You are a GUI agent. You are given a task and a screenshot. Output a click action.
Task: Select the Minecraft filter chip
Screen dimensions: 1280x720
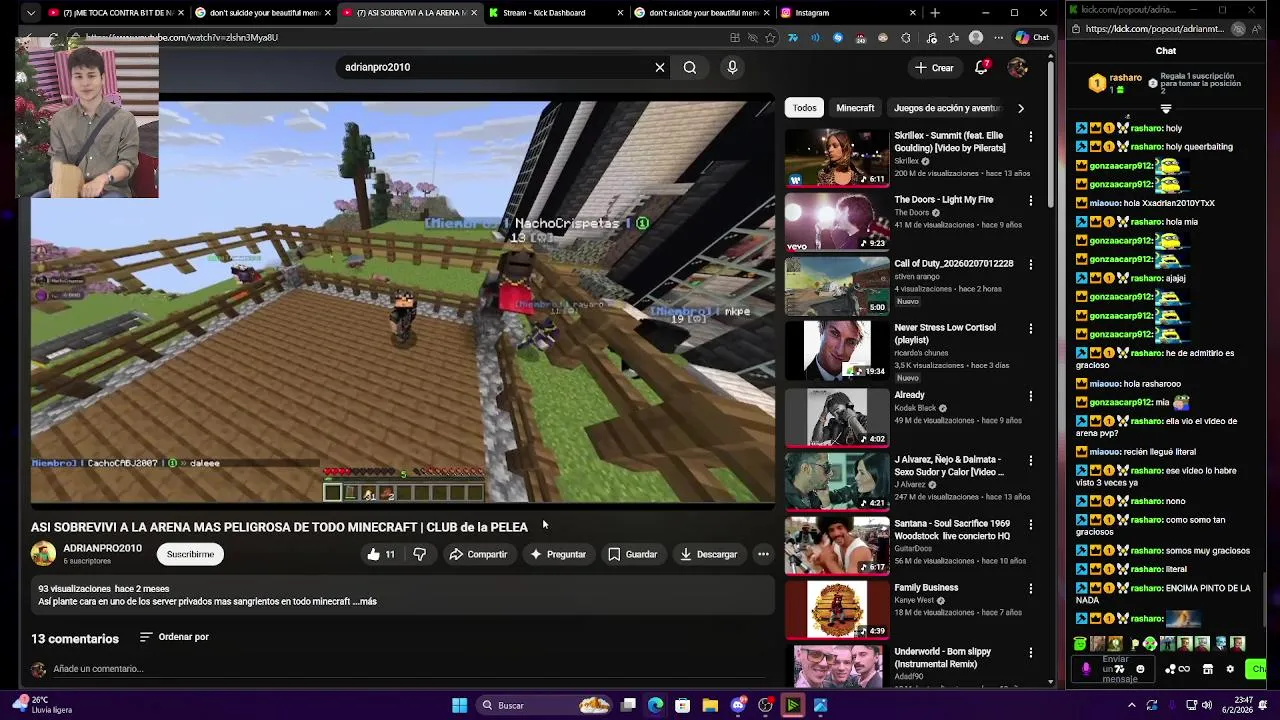pyautogui.click(x=855, y=108)
